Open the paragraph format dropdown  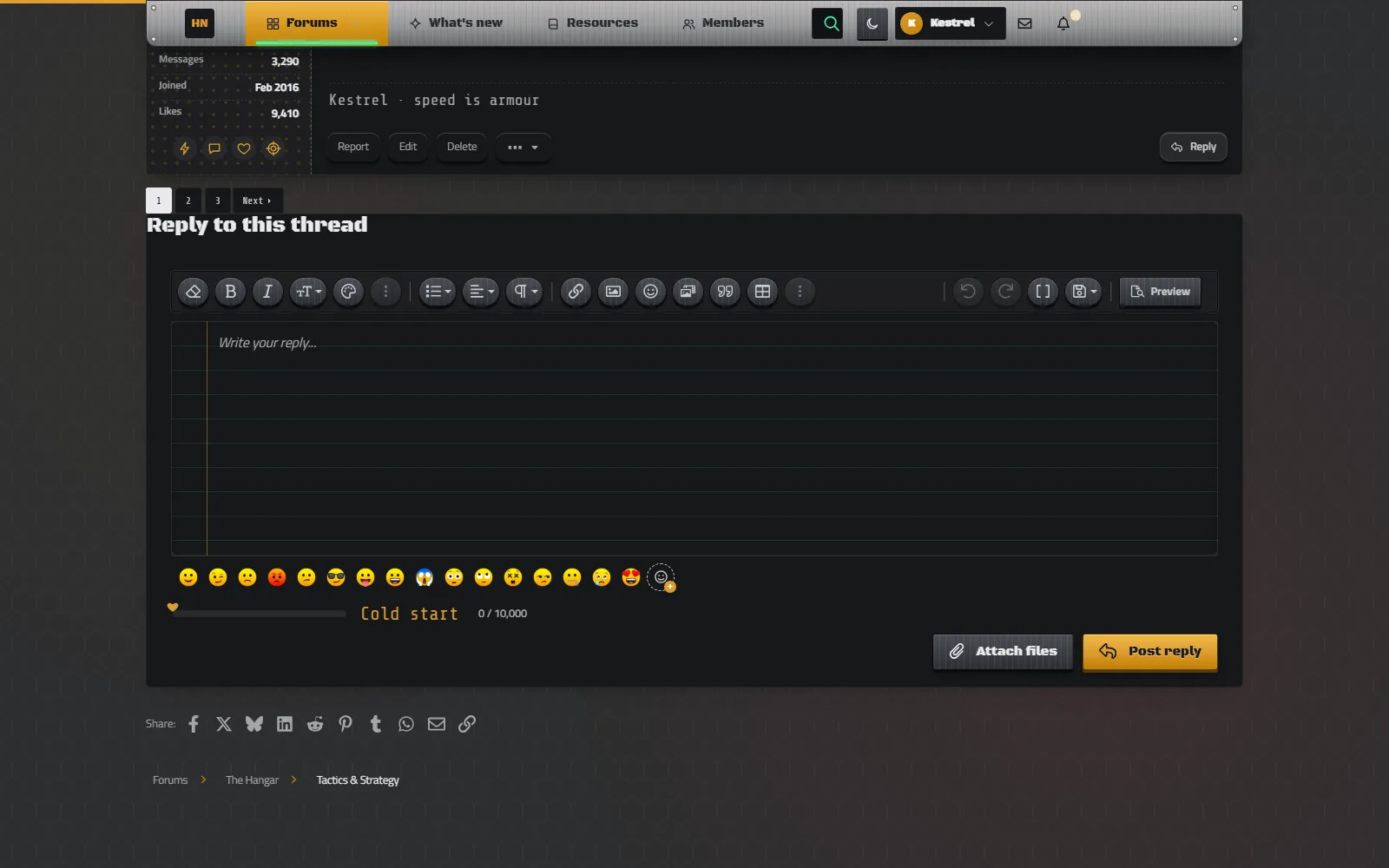[524, 292]
